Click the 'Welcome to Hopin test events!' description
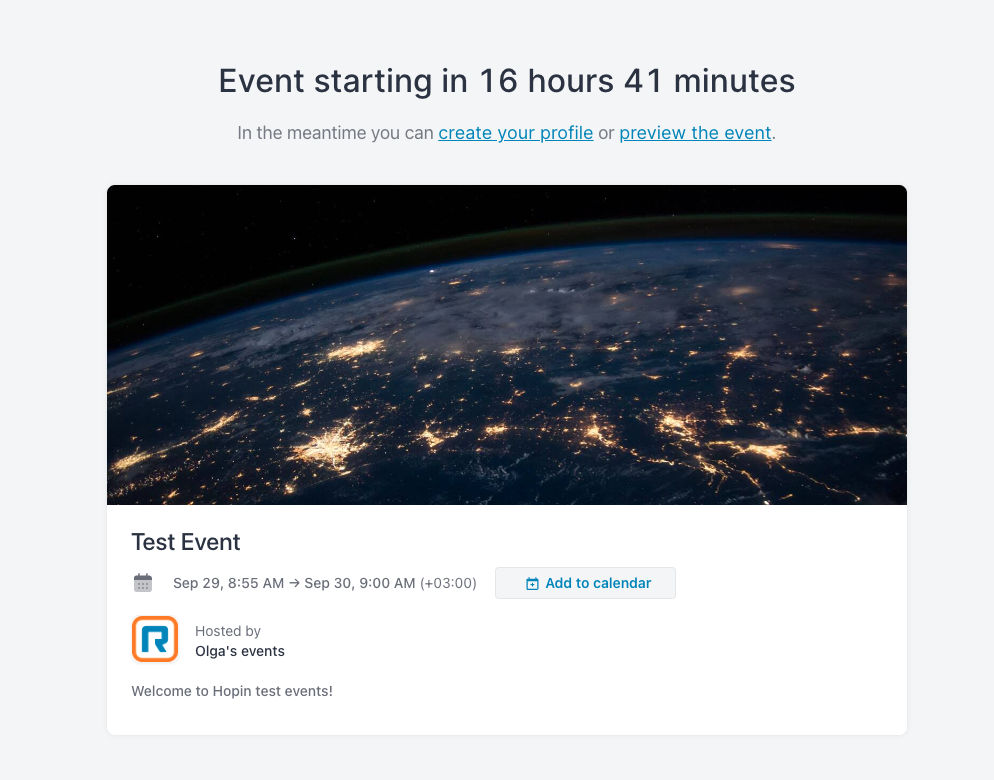The width and height of the screenshot is (994, 780). 232,691
